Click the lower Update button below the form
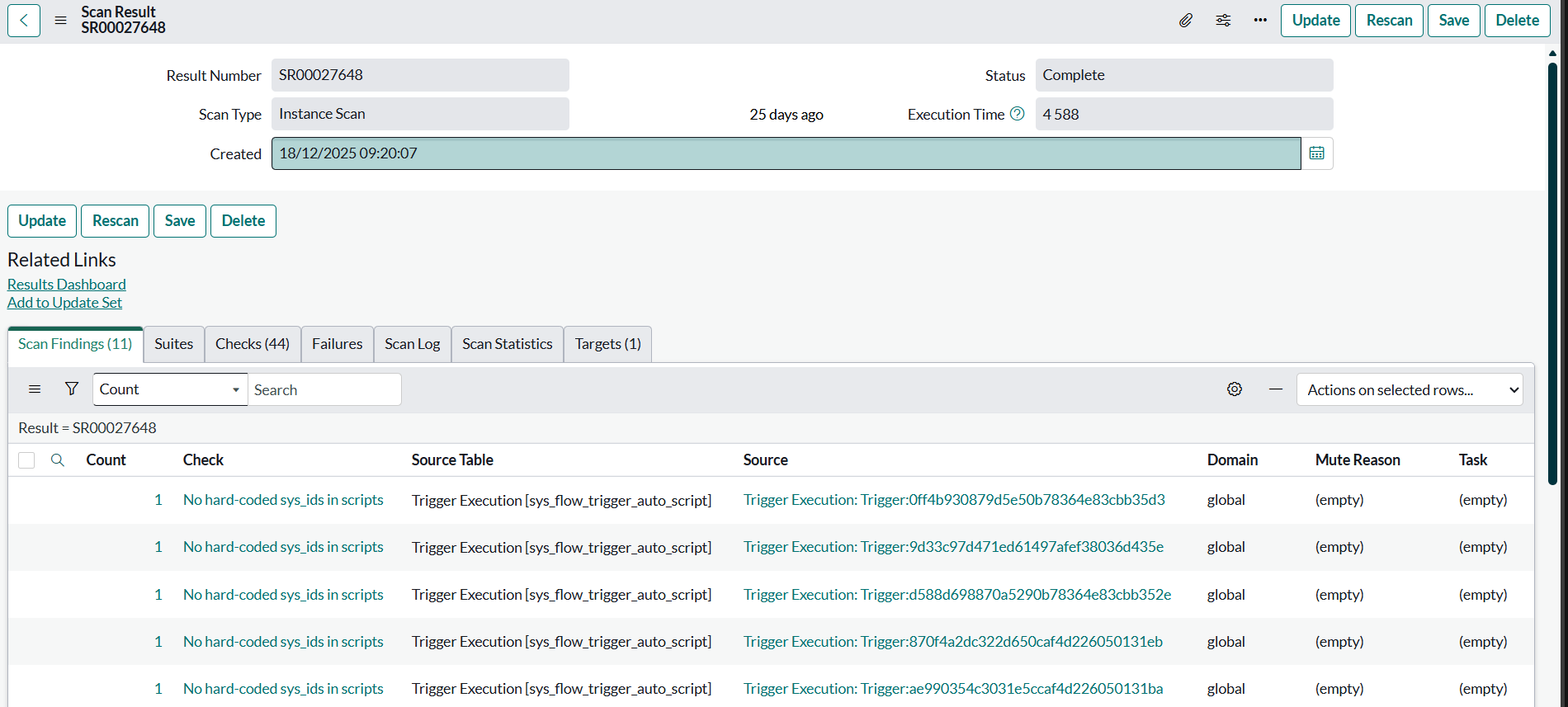This screenshot has width=1568, height=707. click(42, 221)
